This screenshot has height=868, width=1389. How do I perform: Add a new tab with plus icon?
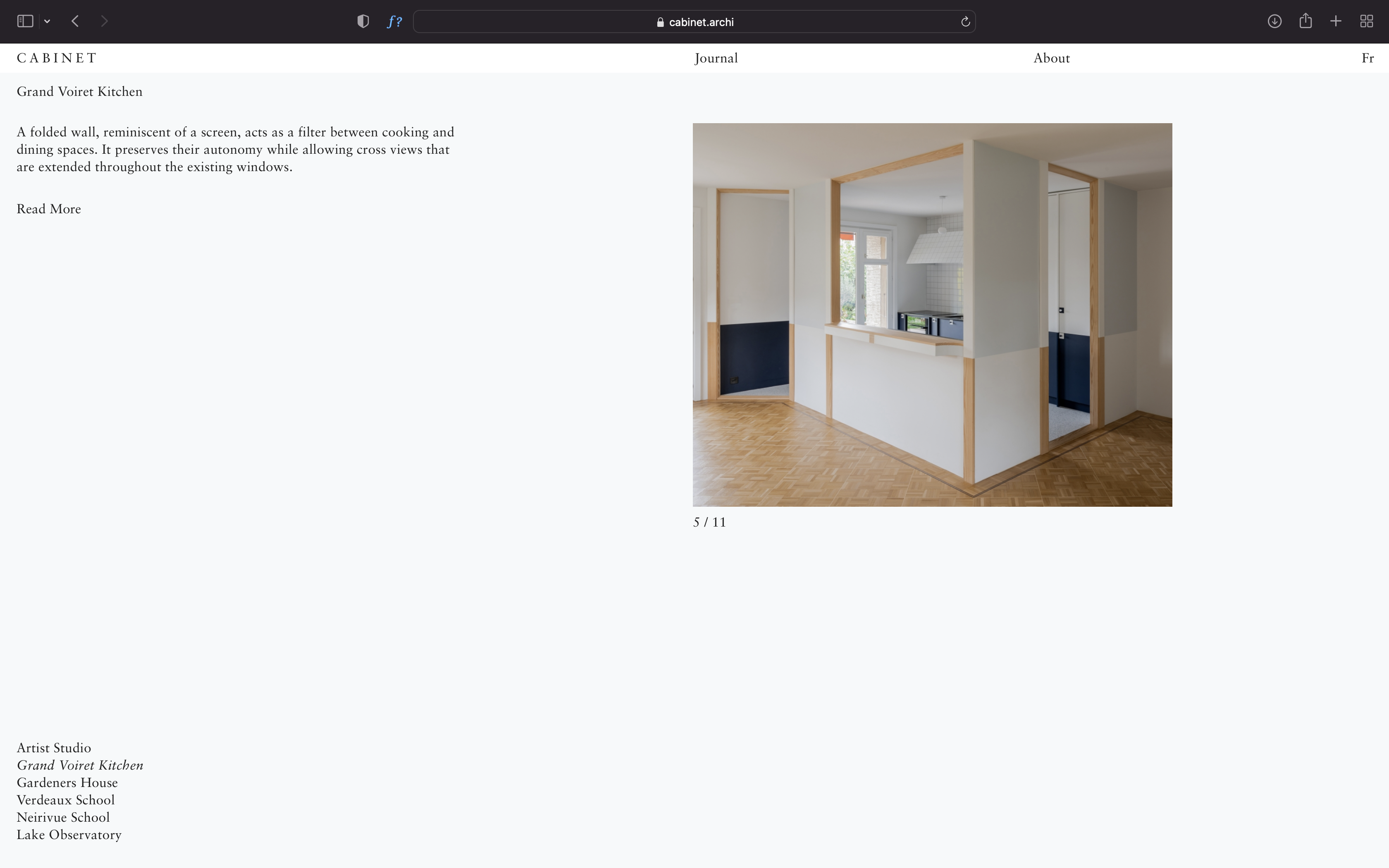click(1336, 21)
